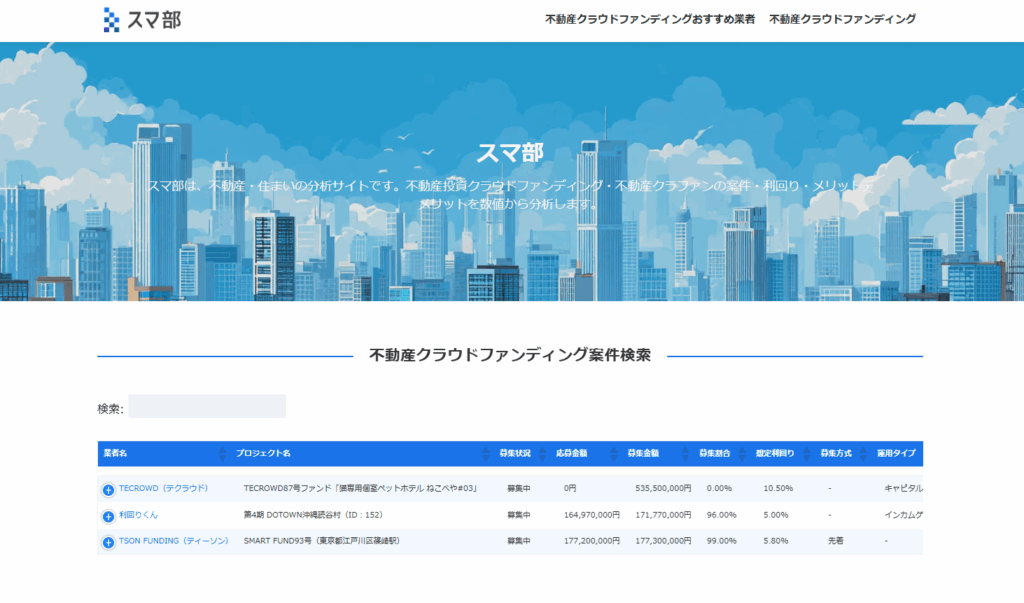Sort table by 運用タイプ column header
The image size is (1024, 603).
(896, 454)
